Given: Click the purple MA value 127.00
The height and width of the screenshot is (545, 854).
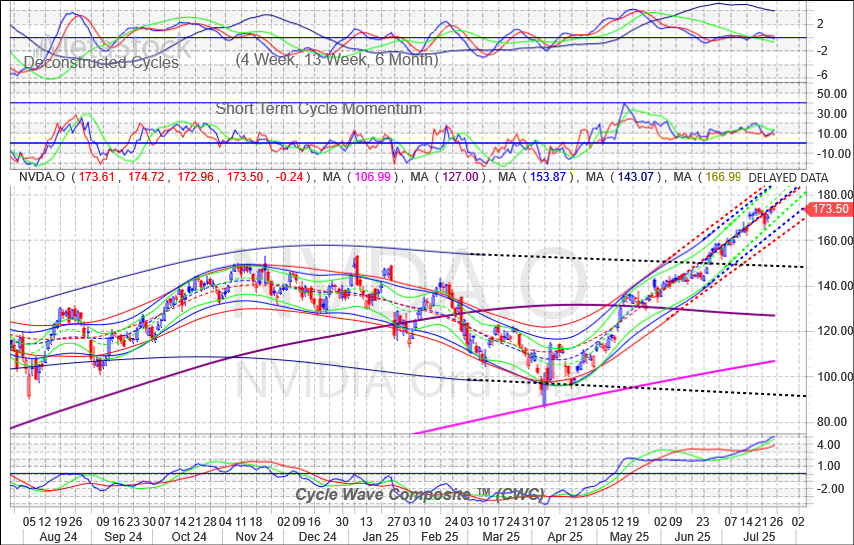Looking at the screenshot, I should coord(460,177).
